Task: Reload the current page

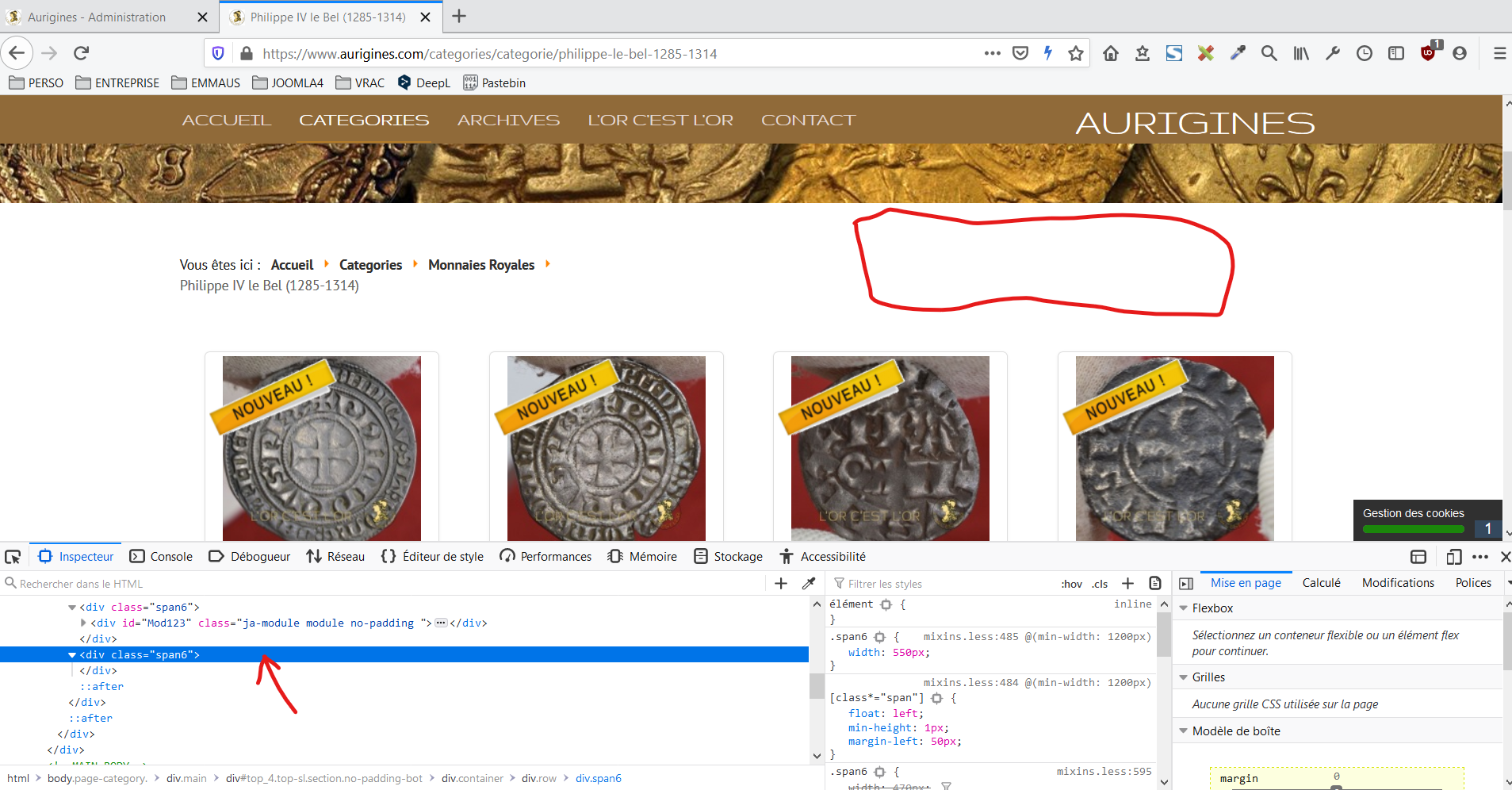Action: click(x=81, y=53)
